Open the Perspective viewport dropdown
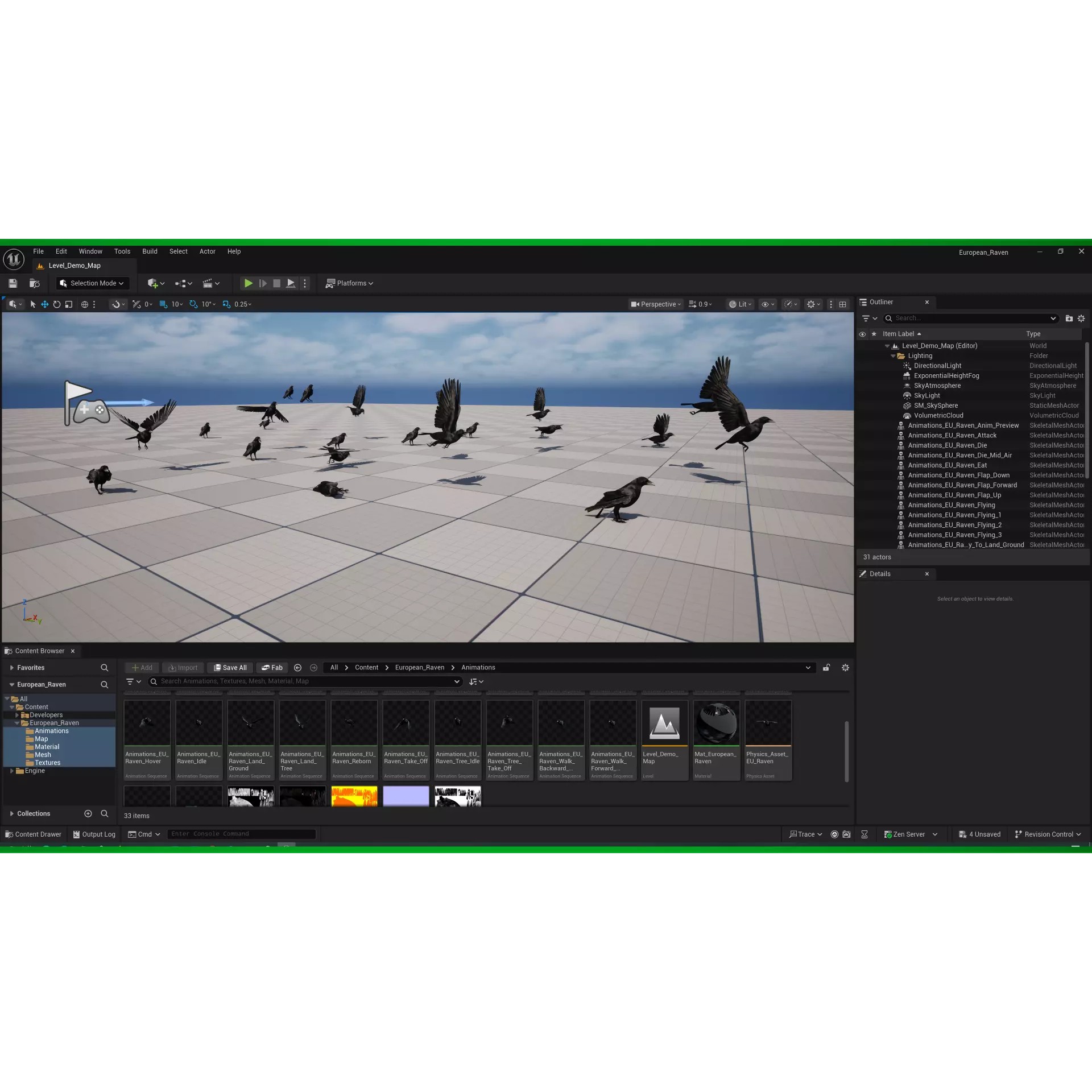 (655, 304)
